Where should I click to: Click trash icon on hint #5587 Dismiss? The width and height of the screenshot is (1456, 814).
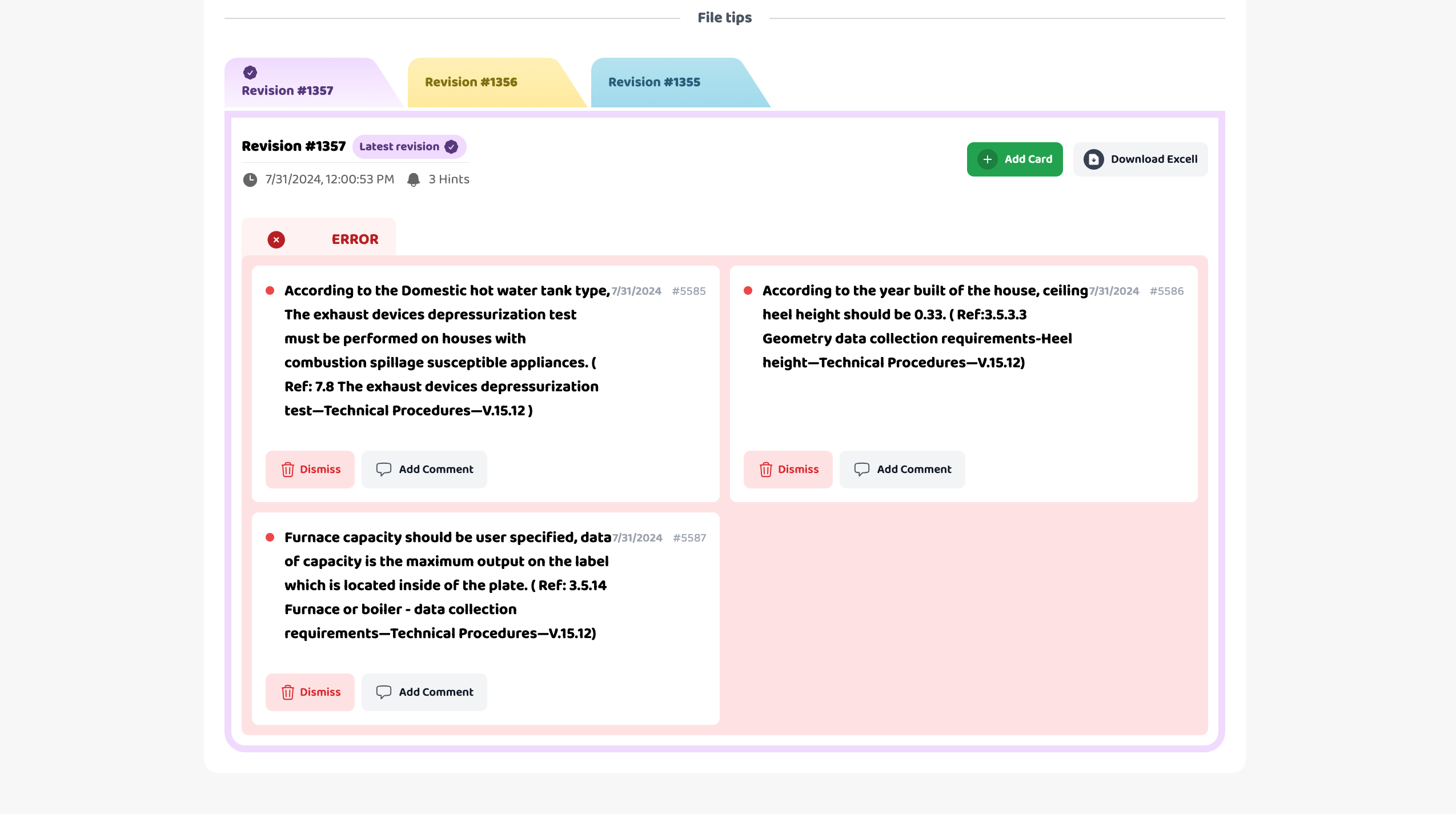[x=287, y=692]
